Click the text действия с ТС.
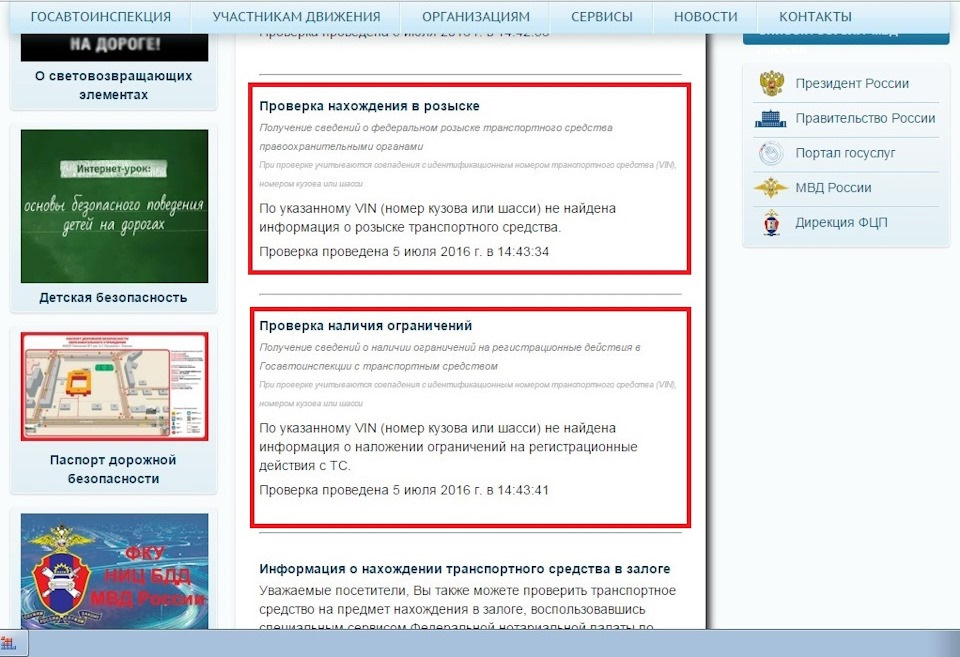This screenshot has height=657, width=960. click(305, 465)
